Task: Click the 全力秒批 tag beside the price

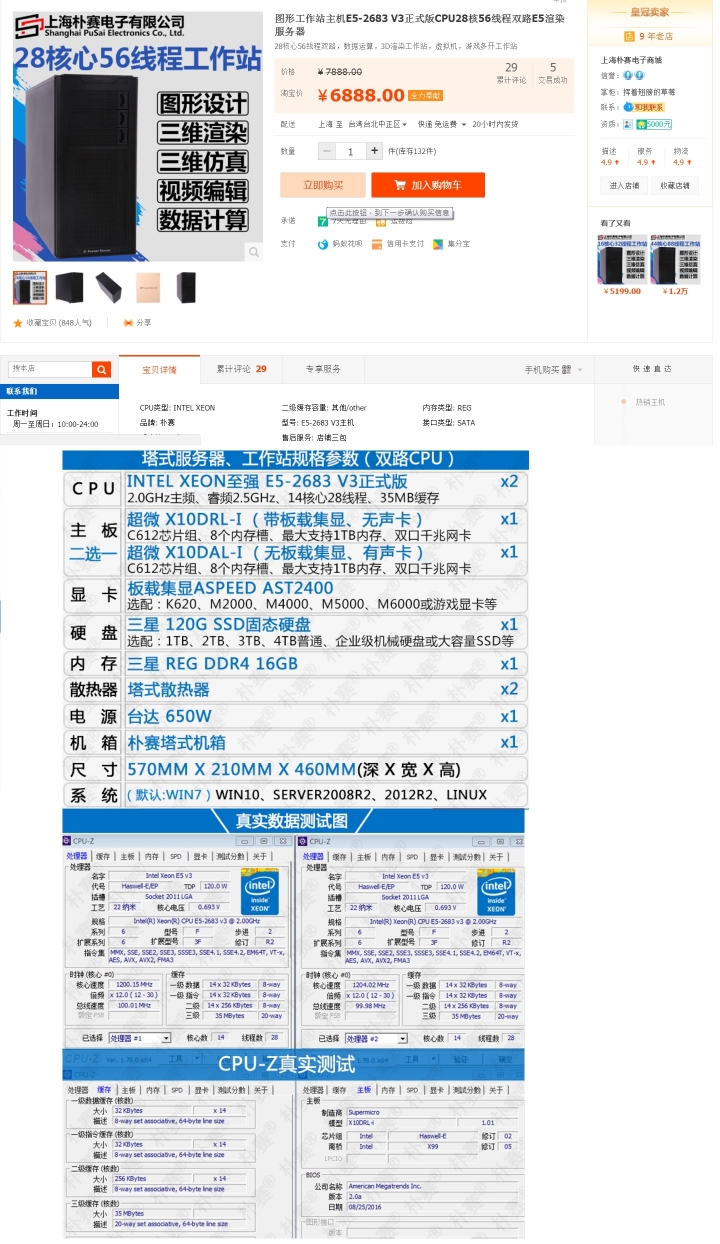Action: coord(425,95)
